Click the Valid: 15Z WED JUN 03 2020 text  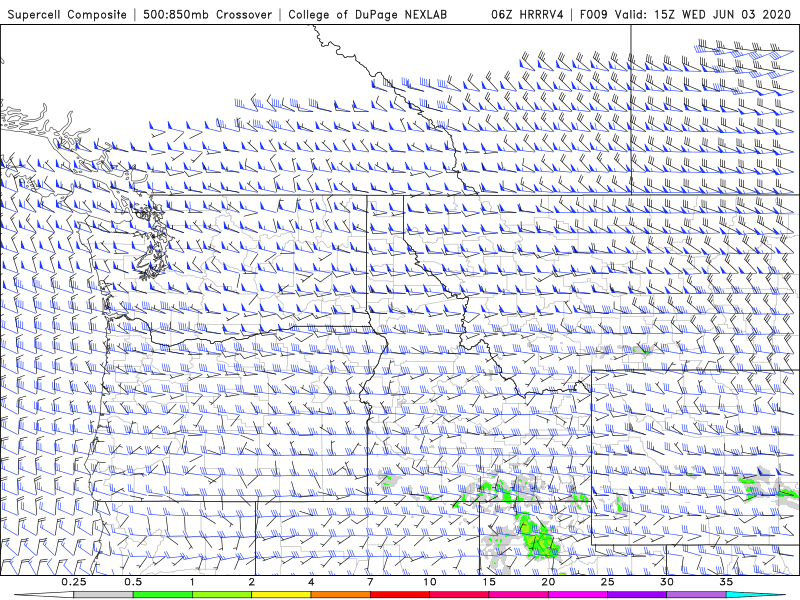pos(703,14)
